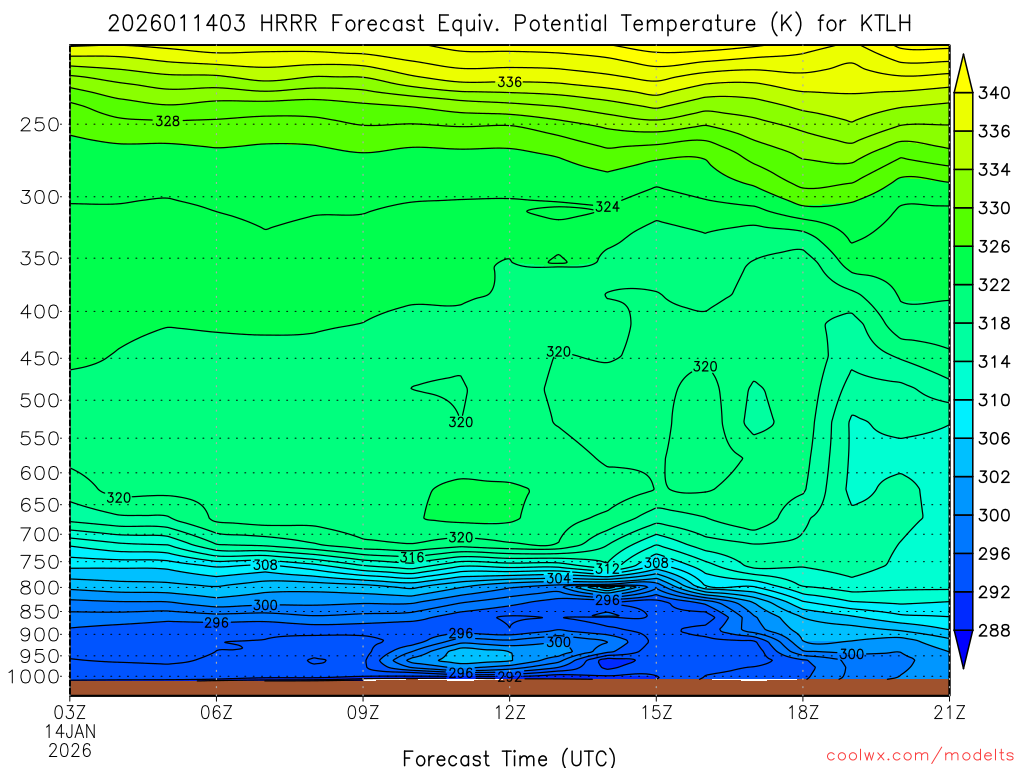The image size is (1024, 768).
Task: Click the 288 value on the color legend
Action: click(x=994, y=630)
